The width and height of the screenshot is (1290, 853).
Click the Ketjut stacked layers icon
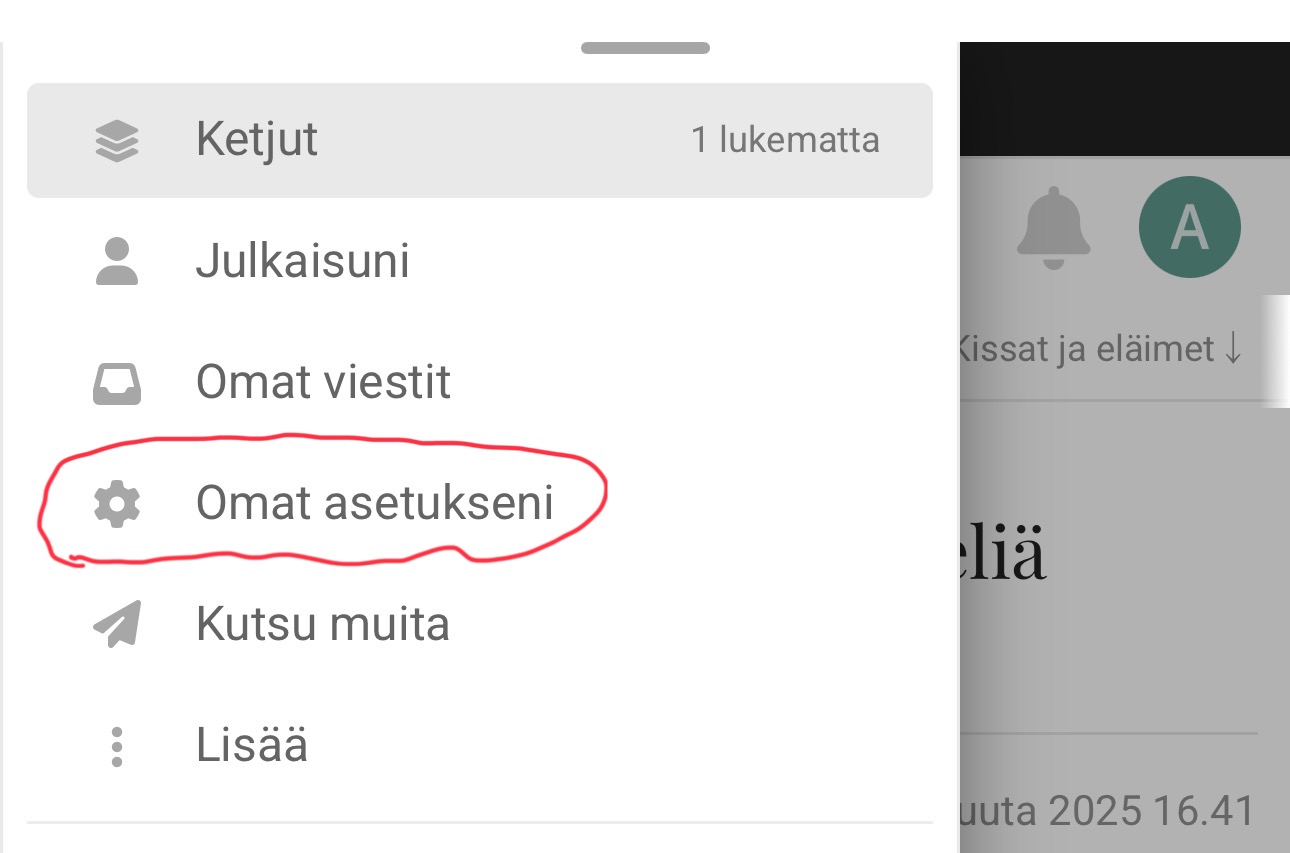pyautogui.click(x=117, y=141)
